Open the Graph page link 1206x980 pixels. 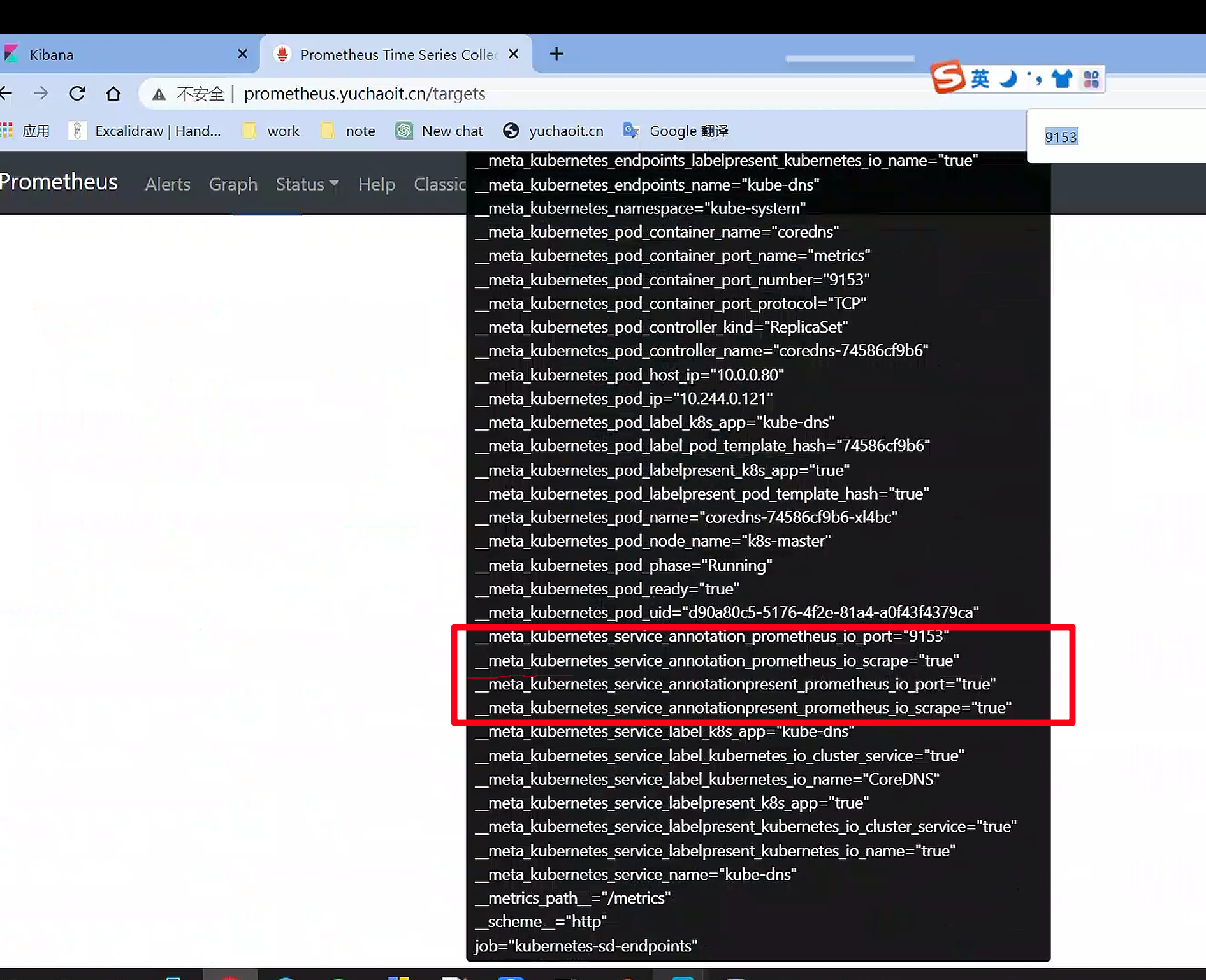(233, 184)
